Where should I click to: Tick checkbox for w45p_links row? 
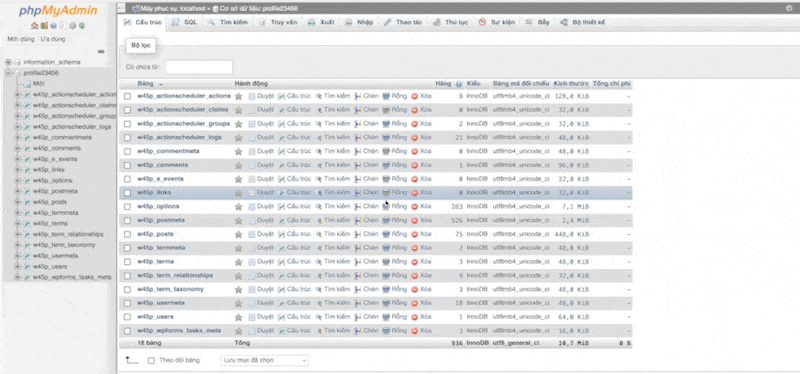(128, 192)
